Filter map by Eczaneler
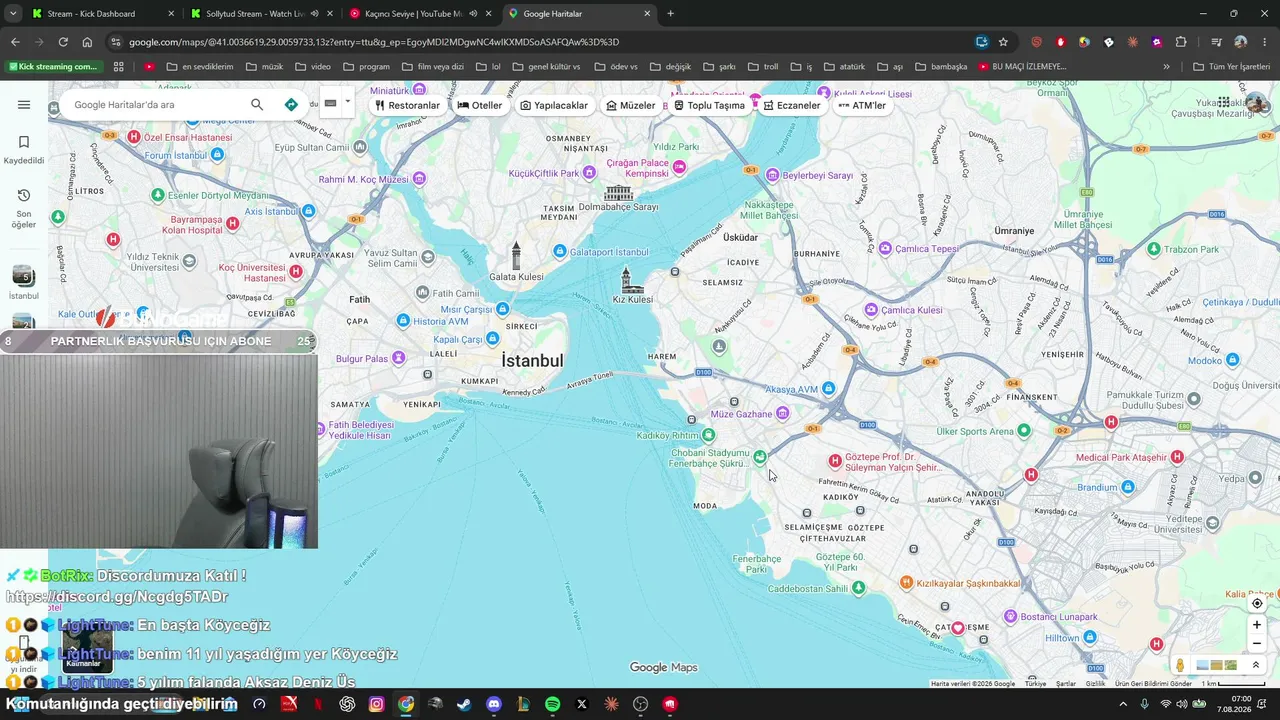Viewport: 1280px width, 720px height. 792,105
